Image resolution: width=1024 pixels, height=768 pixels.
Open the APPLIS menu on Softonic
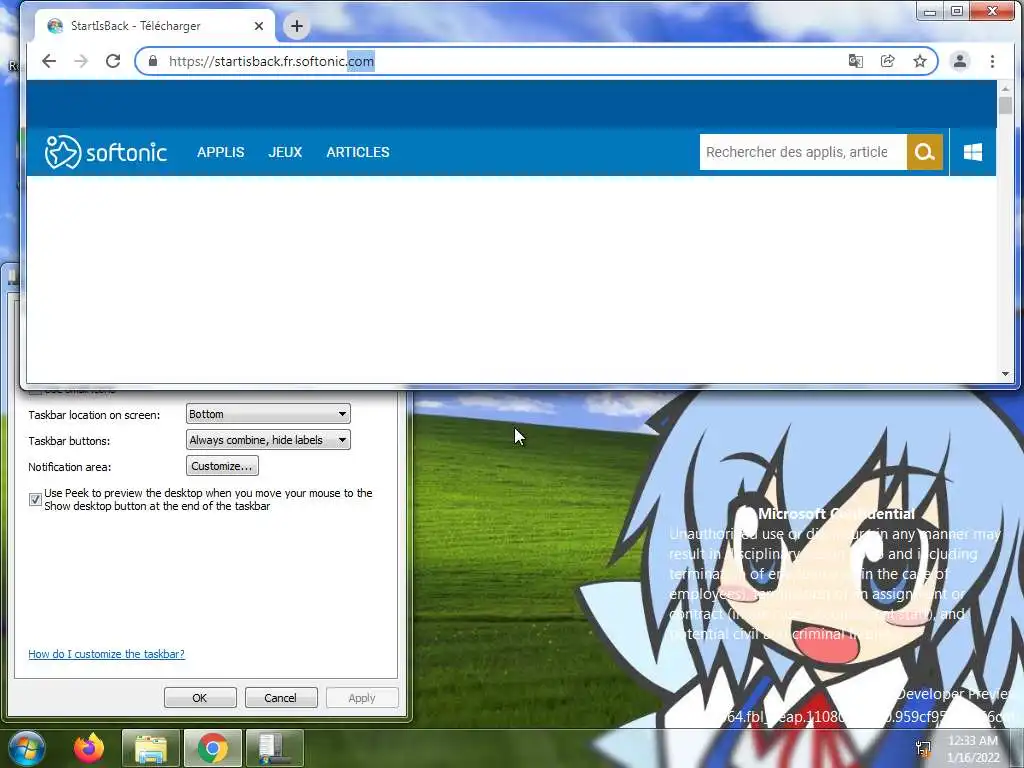pos(221,152)
